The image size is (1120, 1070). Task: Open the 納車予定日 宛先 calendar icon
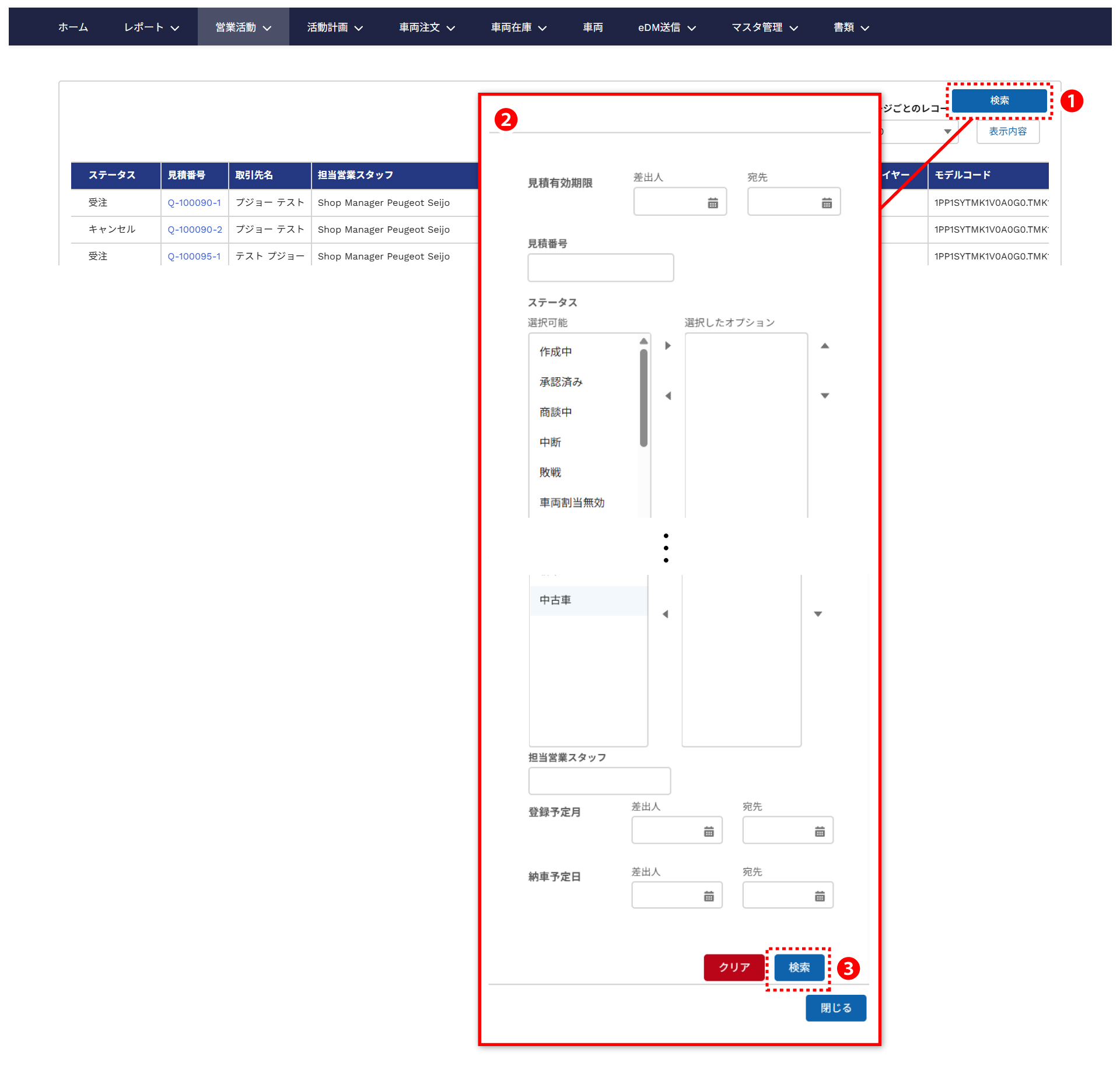[x=819, y=896]
